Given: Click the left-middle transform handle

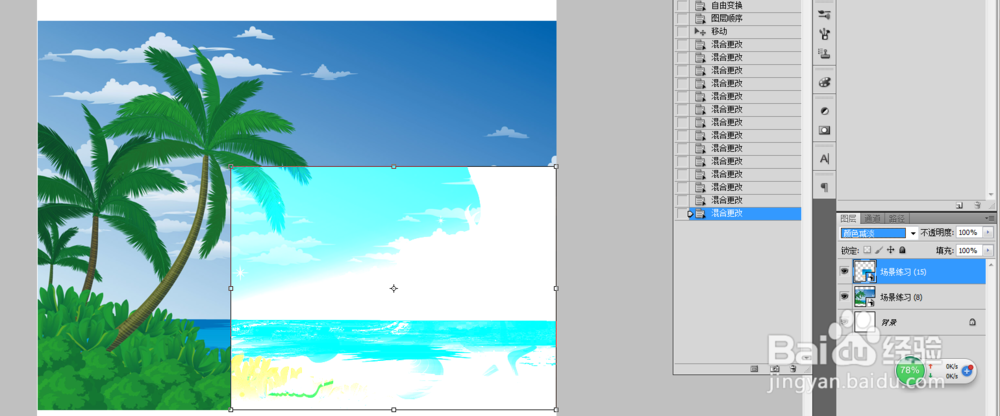Looking at the screenshot, I should click(x=231, y=288).
